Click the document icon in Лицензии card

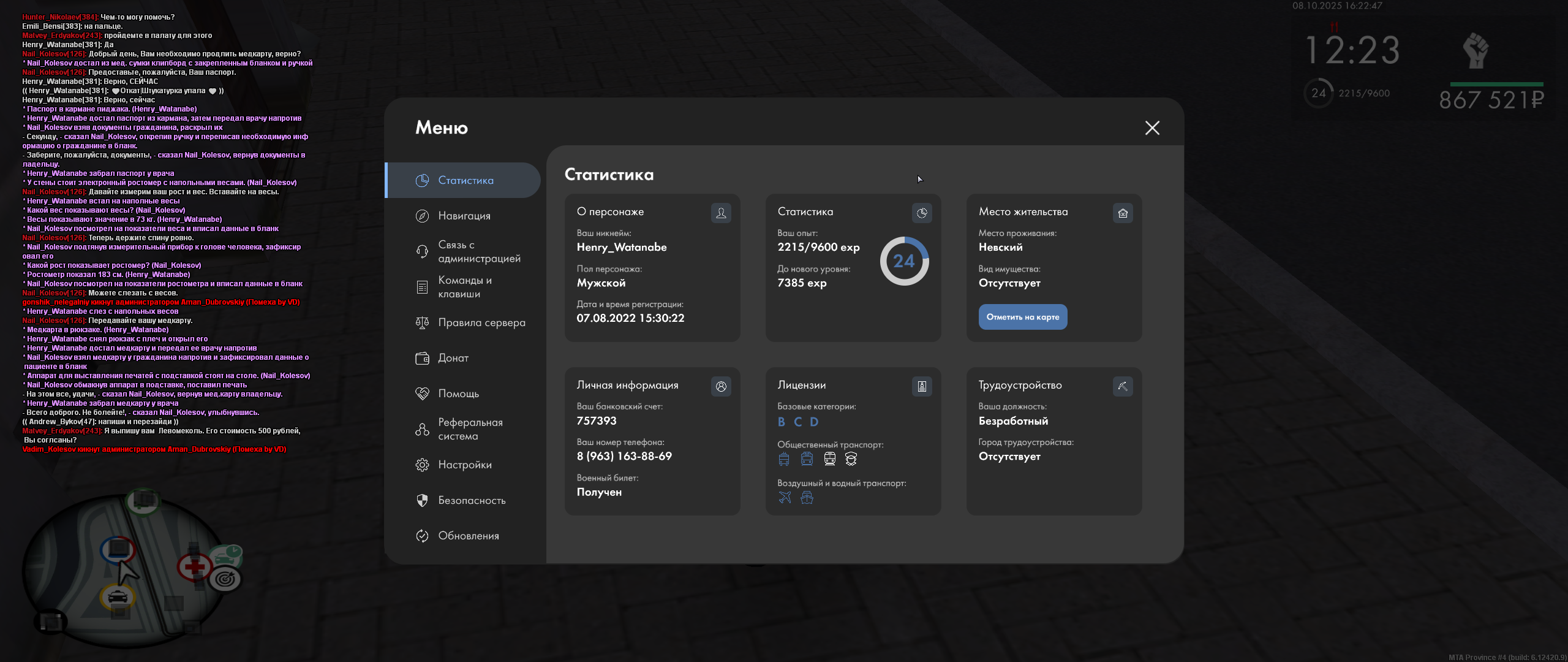point(922,386)
